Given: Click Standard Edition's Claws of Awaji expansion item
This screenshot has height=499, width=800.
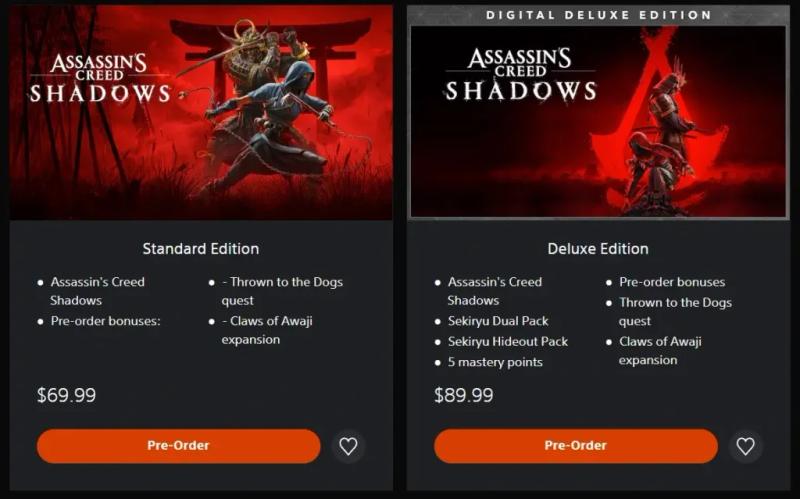Looking at the screenshot, I should point(267,330).
